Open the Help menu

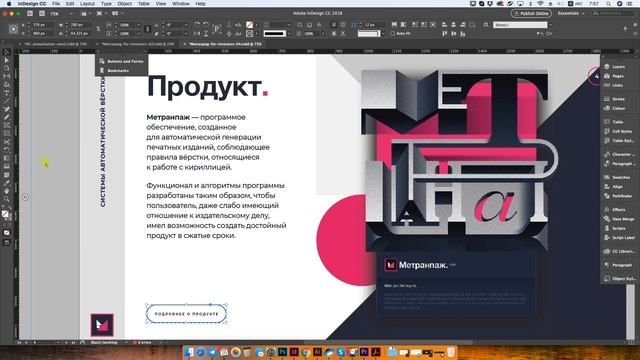click(x=200, y=3)
